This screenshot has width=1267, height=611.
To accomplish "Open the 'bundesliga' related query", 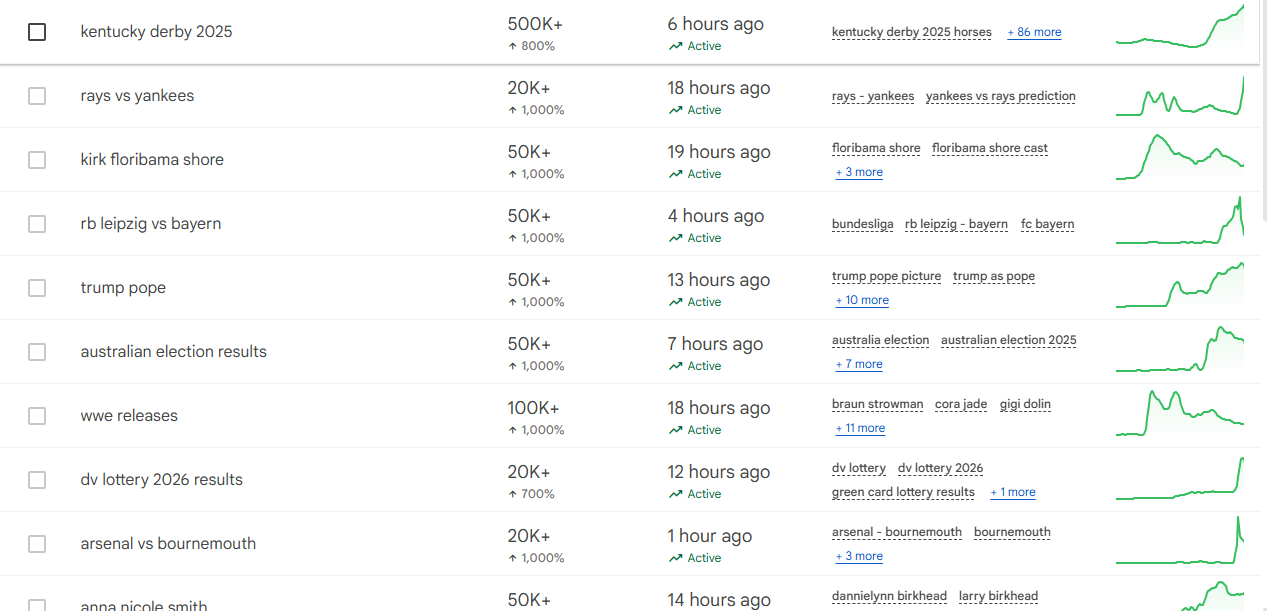I will [863, 224].
